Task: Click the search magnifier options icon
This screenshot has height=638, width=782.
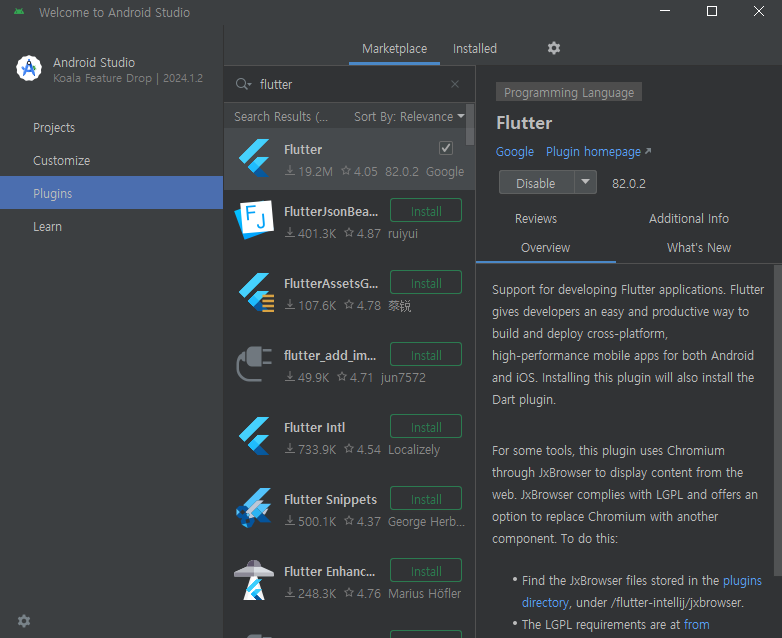Action: click(243, 84)
